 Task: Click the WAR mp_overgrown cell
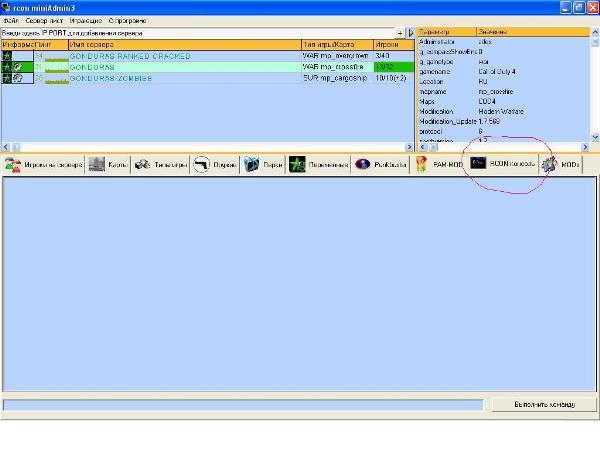click(x=336, y=56)
